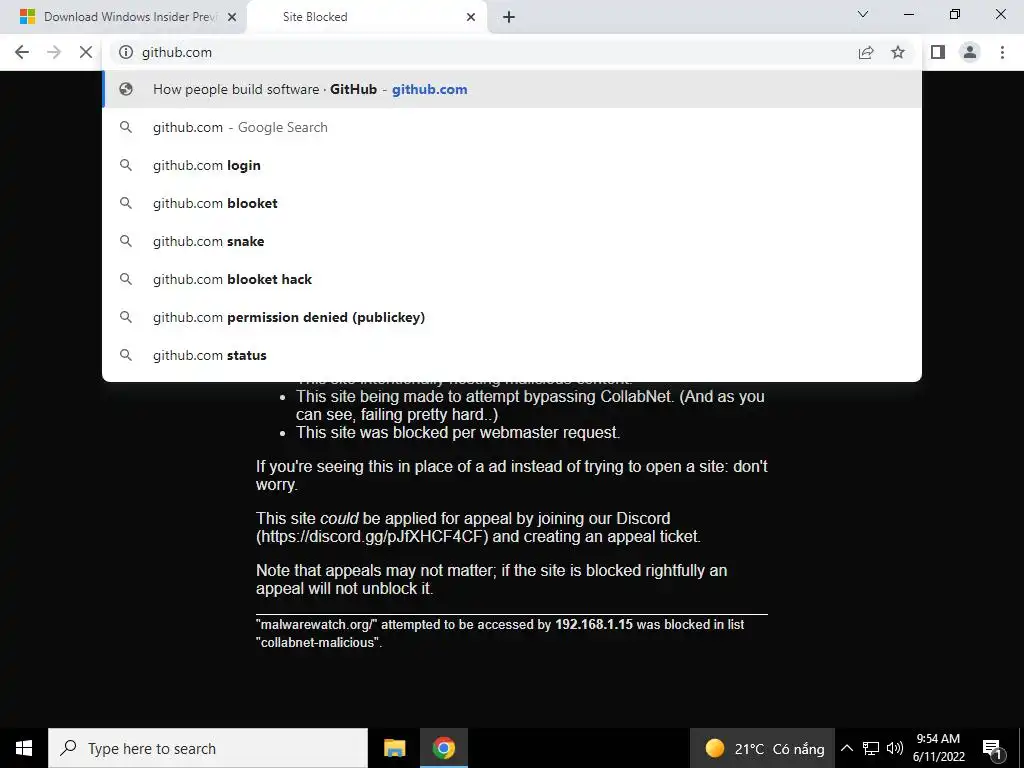Screen dimensions: 1024x768
Task: Open Chrome's three-dot menu
Action: coord(1002,52)
